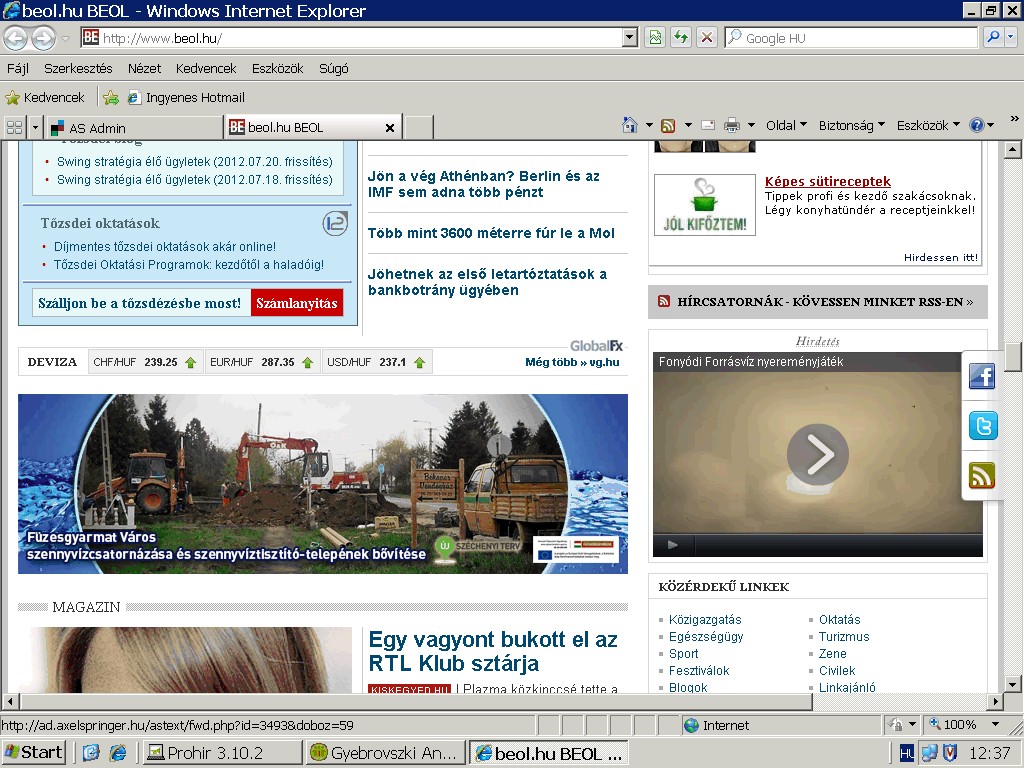This screenshot has height=768, width=1024.
Task: Click the Jól kifőztem! recipe logo
Action: pos(705,205)
